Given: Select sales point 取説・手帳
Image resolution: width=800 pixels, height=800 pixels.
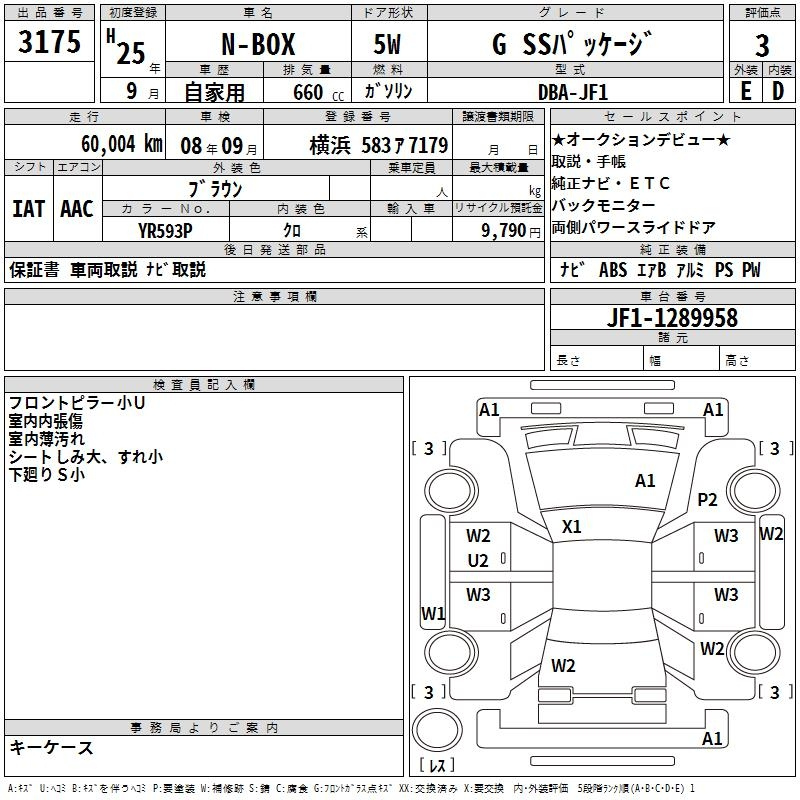Looking at the screenshot, I should (x=589, y=161).
